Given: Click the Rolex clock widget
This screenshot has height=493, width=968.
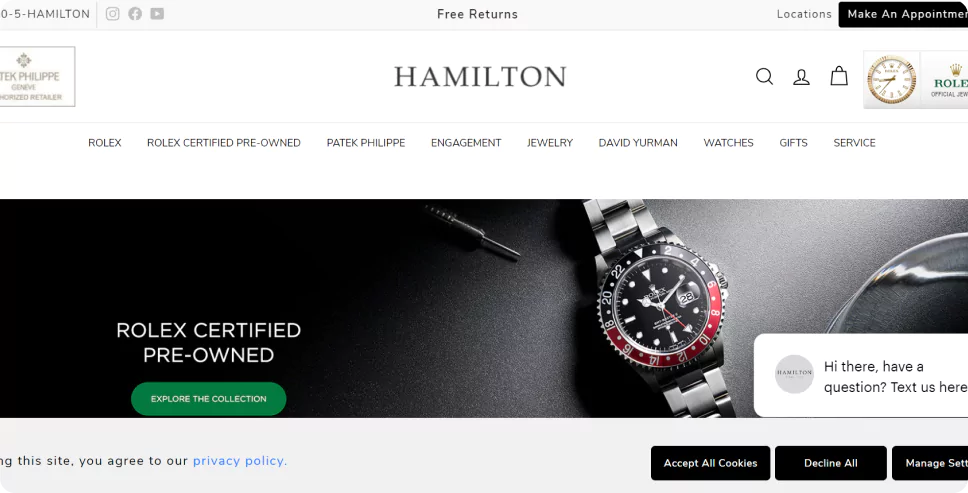Looking at the screenshot, I should [x=891, y=80].
